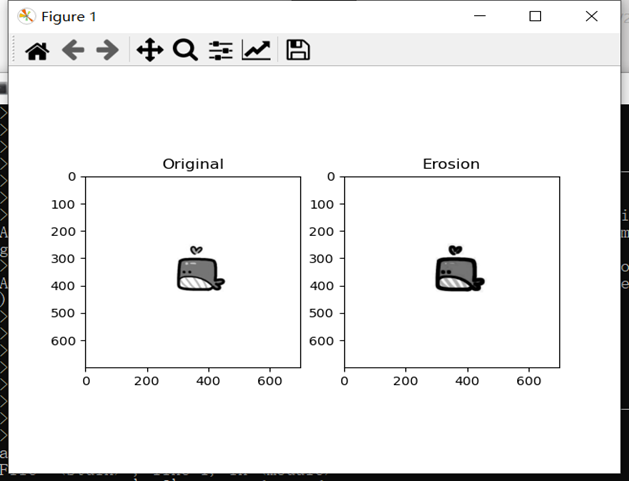629x481 pixels.
Task: Click the 300 y-axis label of the Original plot
Action: tap(63, 259)
